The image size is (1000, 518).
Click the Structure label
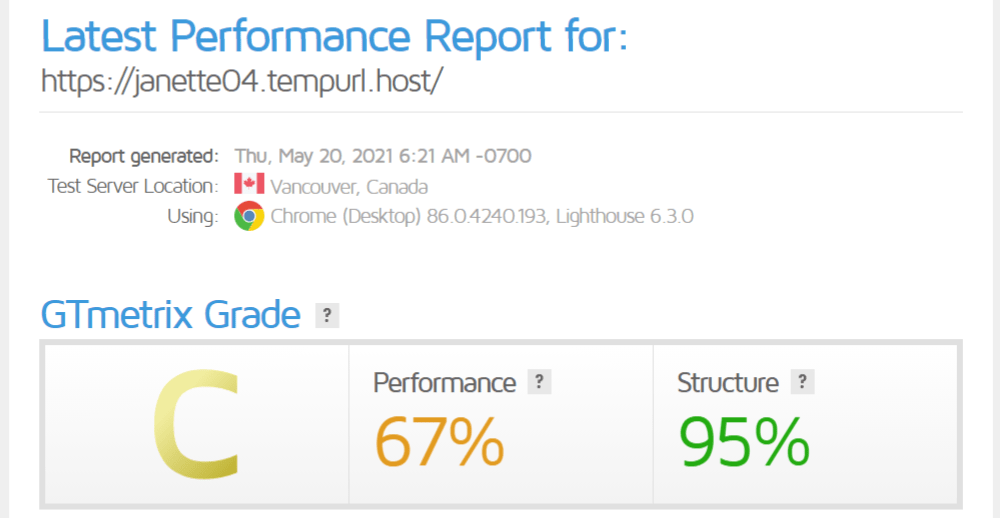727,383
